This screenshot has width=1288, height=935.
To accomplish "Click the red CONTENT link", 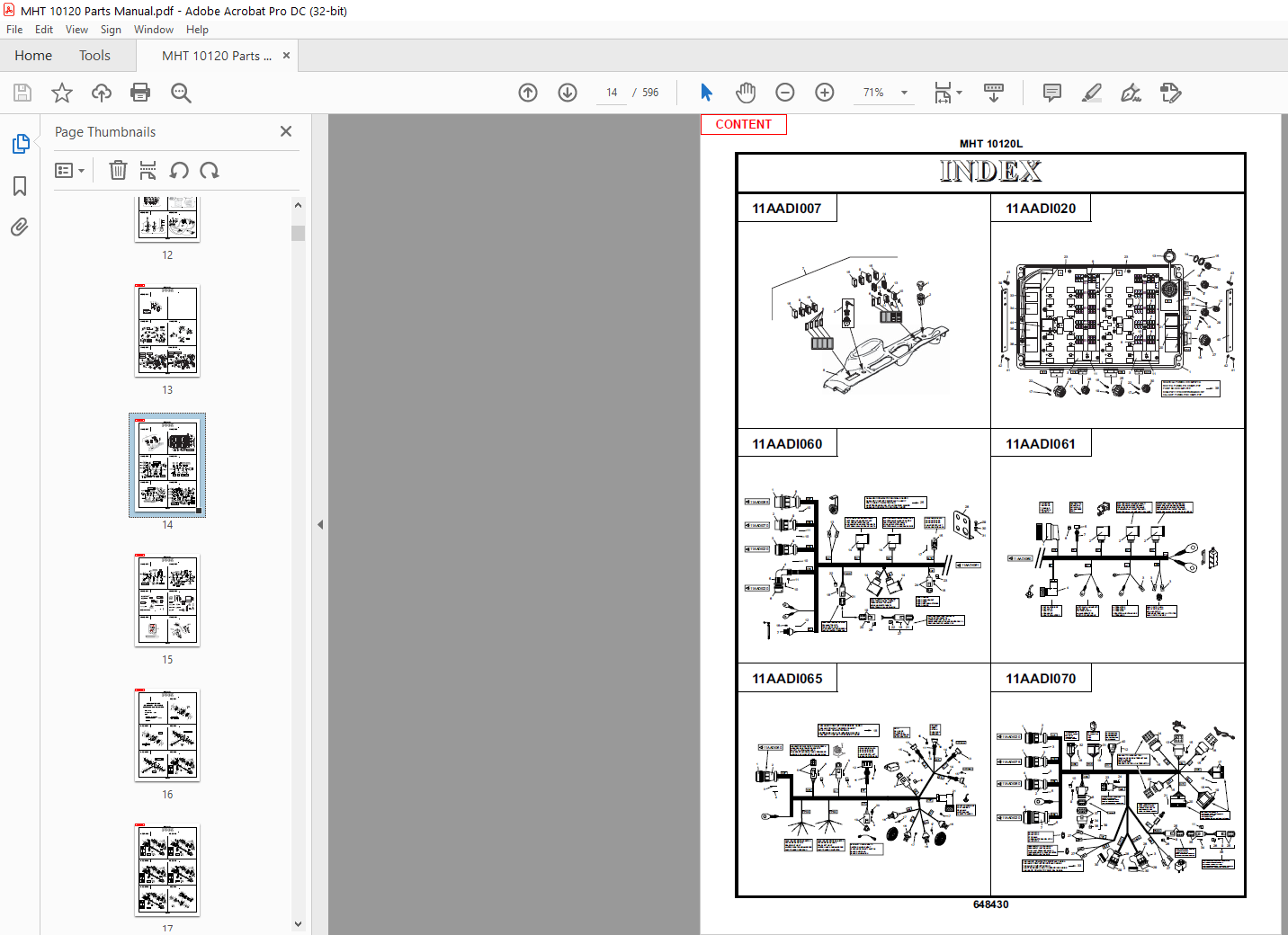I will 744,124.
